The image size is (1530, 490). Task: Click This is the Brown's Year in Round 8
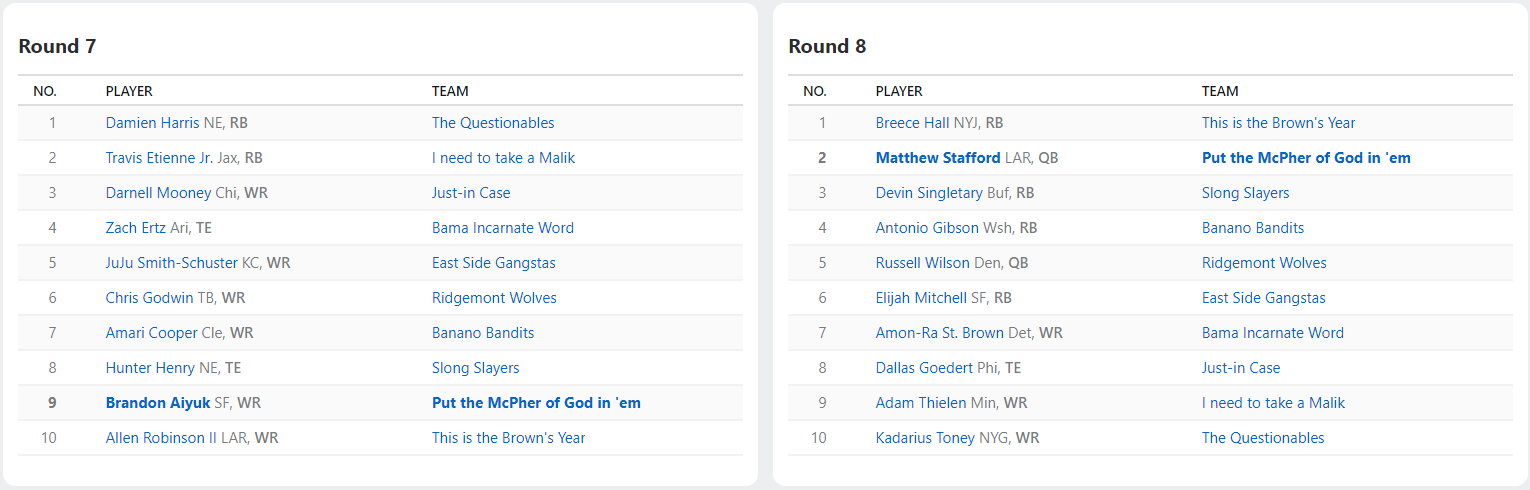pyautogui.click(x=1278, y=123)
